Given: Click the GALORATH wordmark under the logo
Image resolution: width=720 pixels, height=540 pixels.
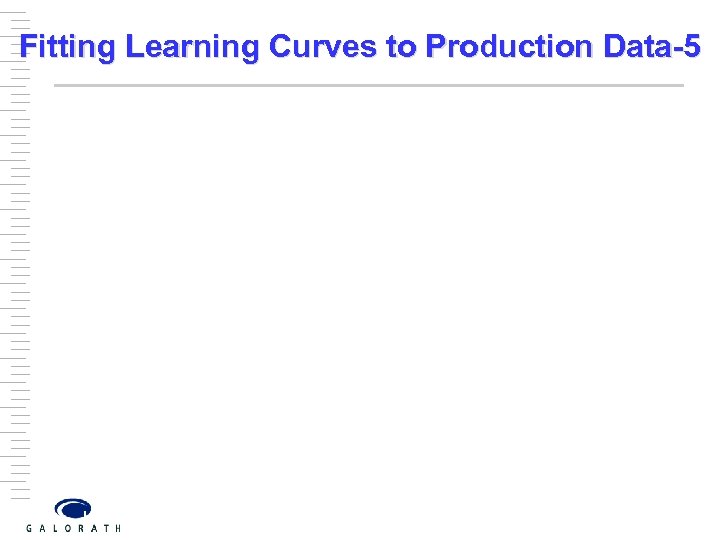Looking at the screenshot, I should point(73,528).
